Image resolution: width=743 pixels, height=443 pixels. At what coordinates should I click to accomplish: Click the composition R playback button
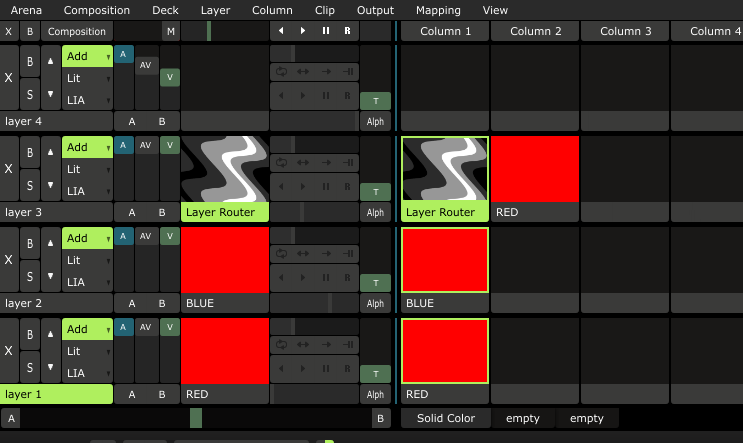click(347, 31)
